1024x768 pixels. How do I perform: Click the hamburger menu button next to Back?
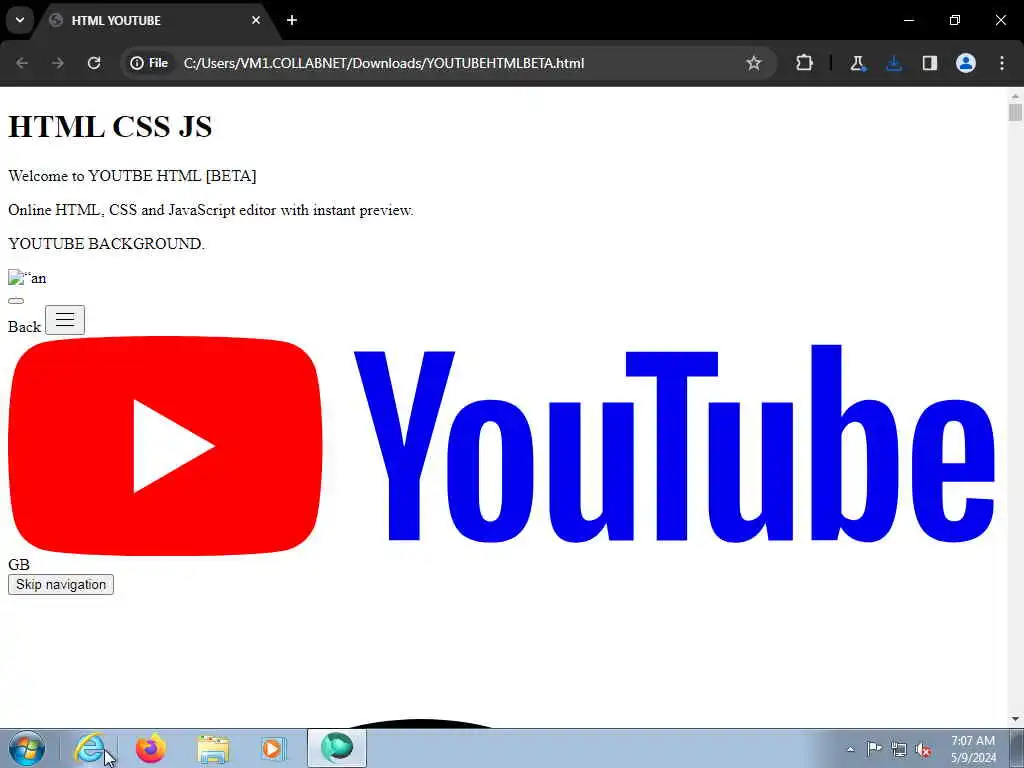pos(65,320)
